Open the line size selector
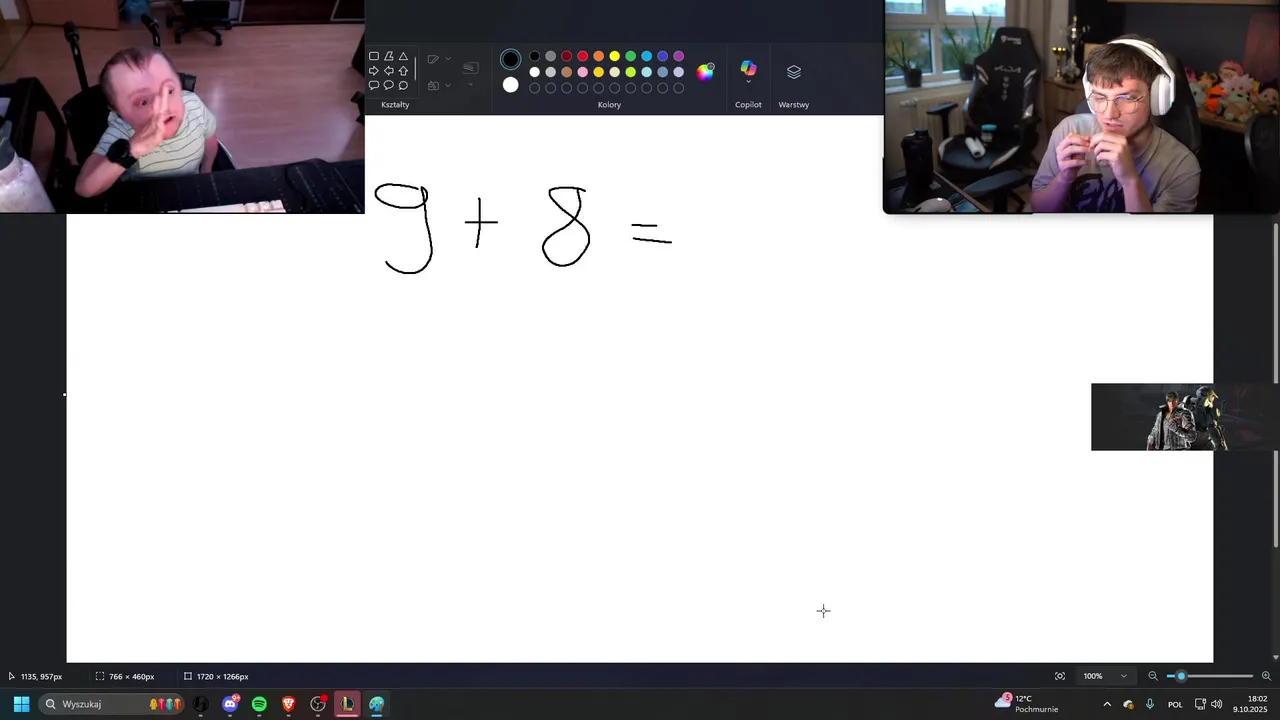The height and width of the screenshot is (720, 1280). 470,72
